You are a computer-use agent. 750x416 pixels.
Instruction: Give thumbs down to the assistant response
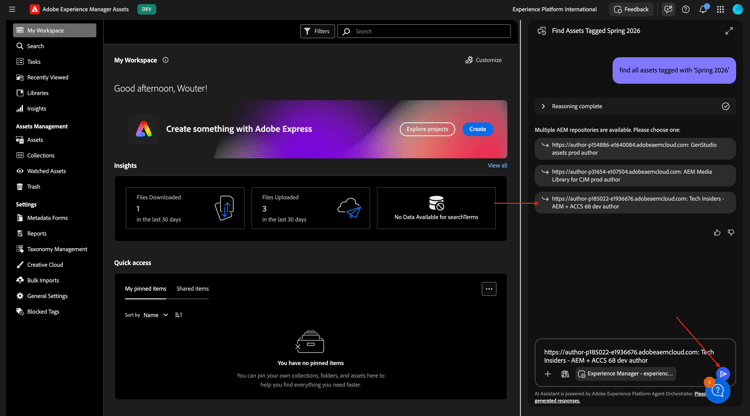tap(731, 233)
